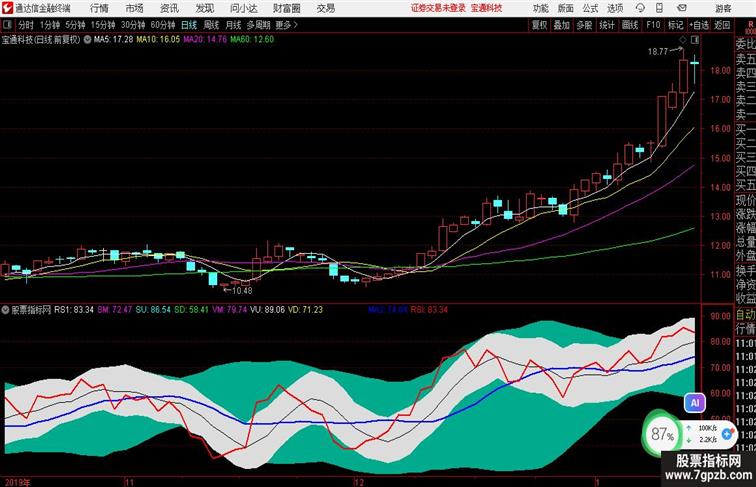
Task: Switch to 60分钟 chart period
Action: coord(162,25)
